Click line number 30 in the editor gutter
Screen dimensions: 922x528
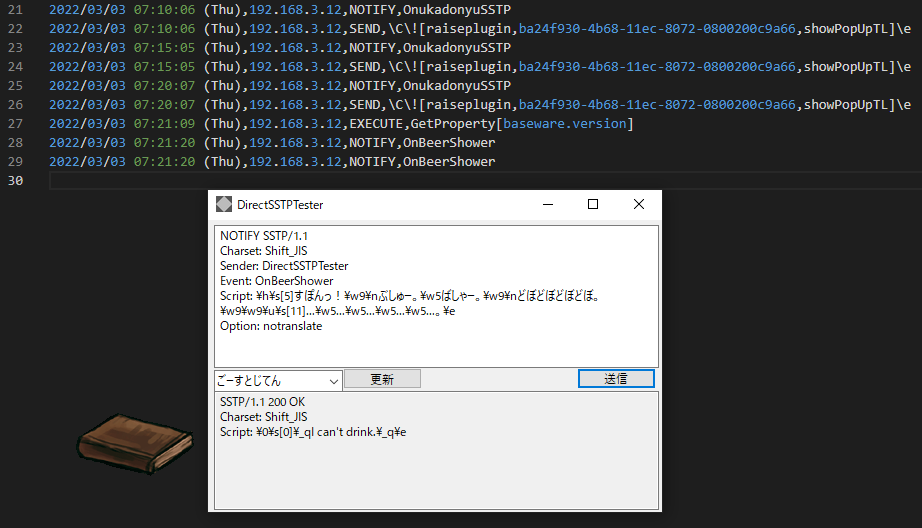click(14, 180)
